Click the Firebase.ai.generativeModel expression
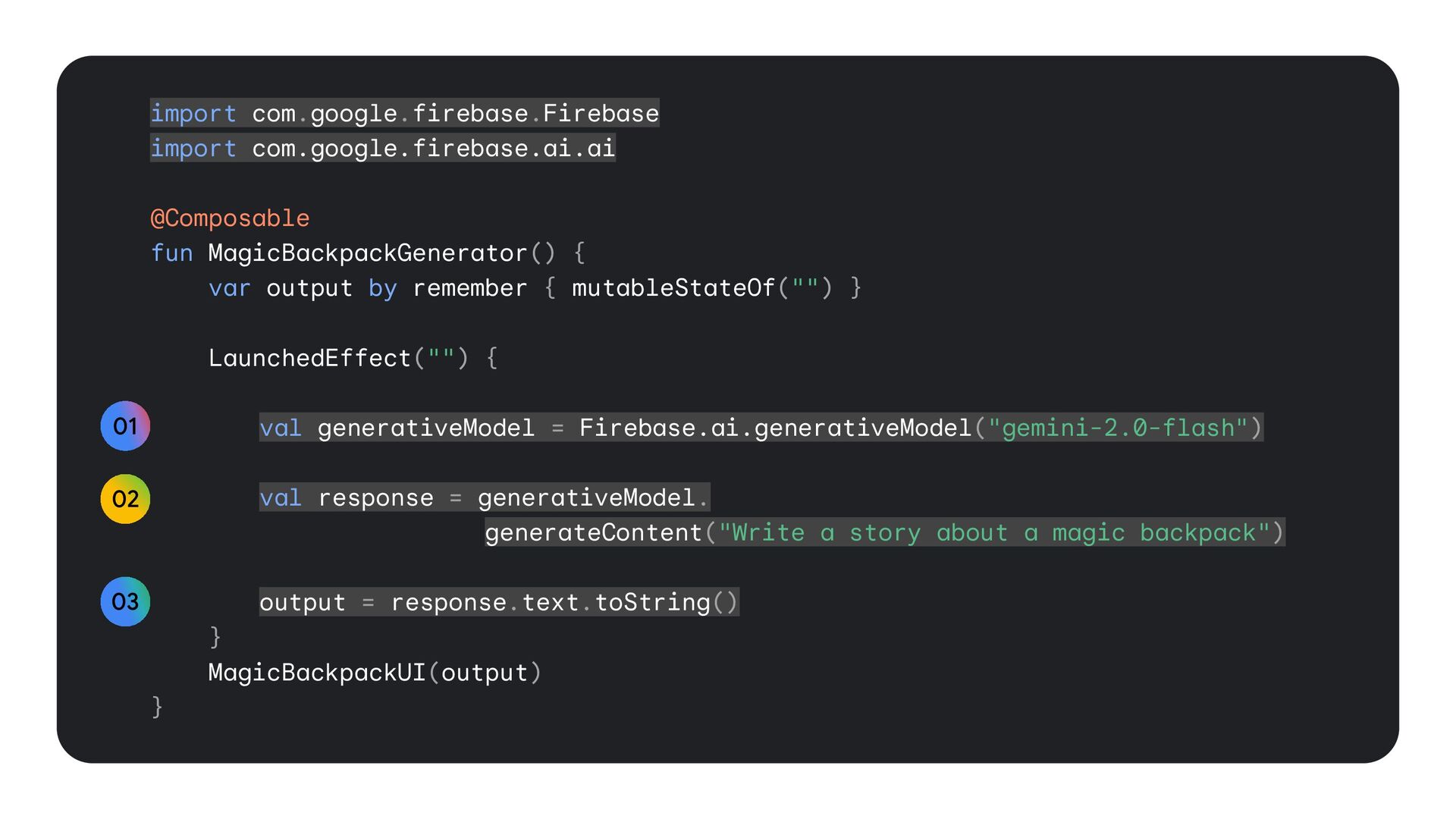This screenshot has width=1456, height=819. pos(775,428)
